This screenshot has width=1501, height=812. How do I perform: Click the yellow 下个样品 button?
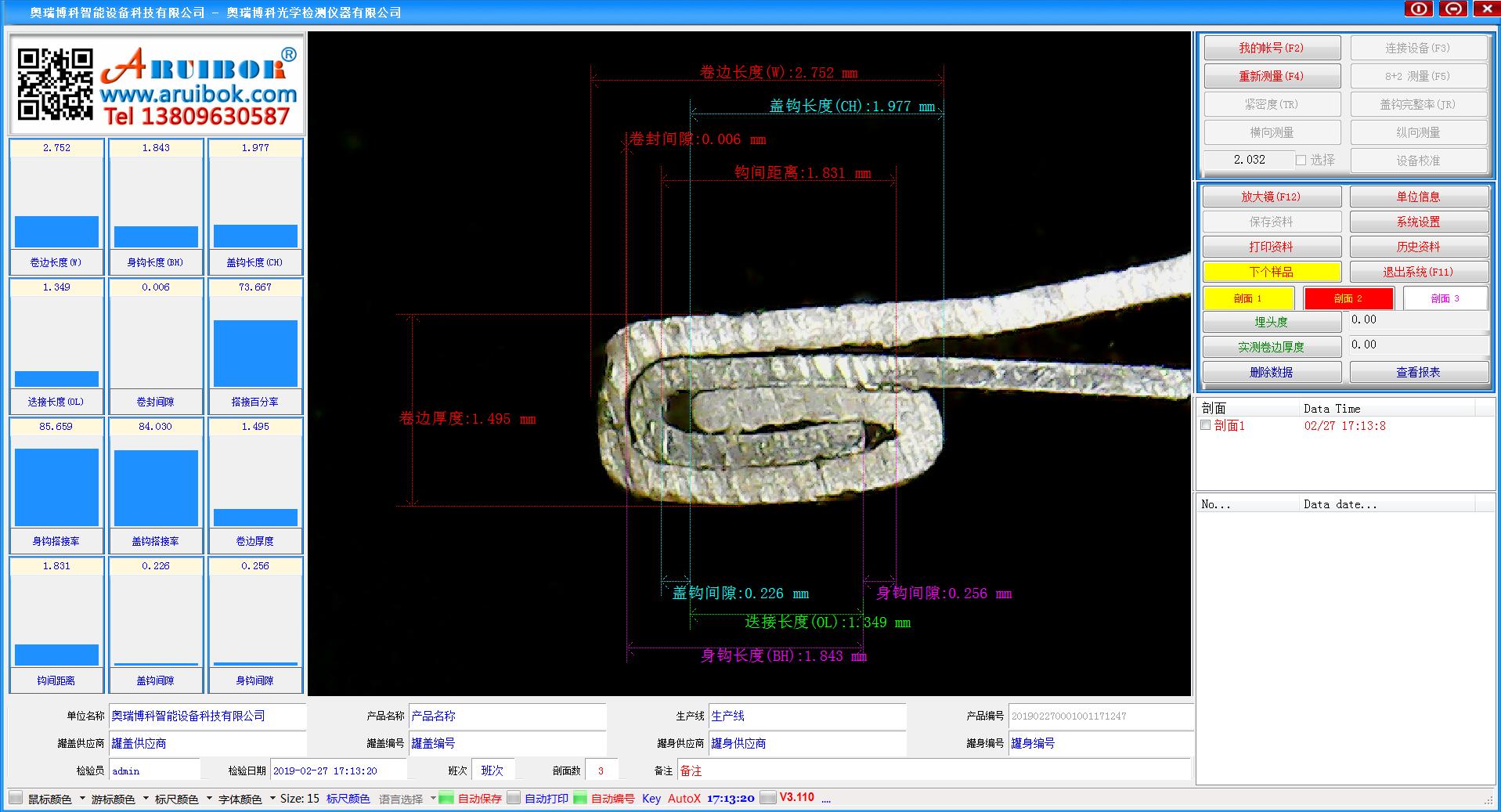[x=1271, y=272]
